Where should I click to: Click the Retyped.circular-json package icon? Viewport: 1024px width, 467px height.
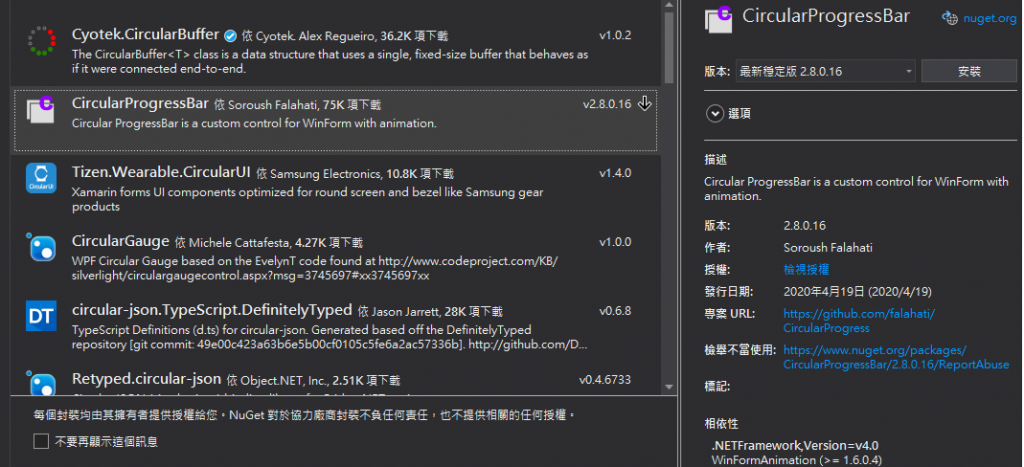41,383
